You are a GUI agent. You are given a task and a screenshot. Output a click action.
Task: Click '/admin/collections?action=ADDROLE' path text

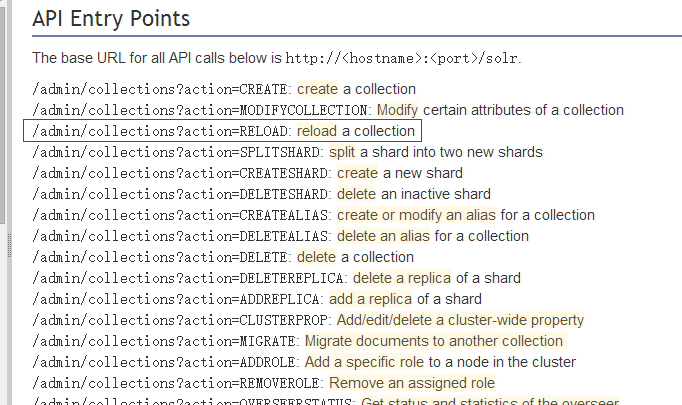pos(163,362)
